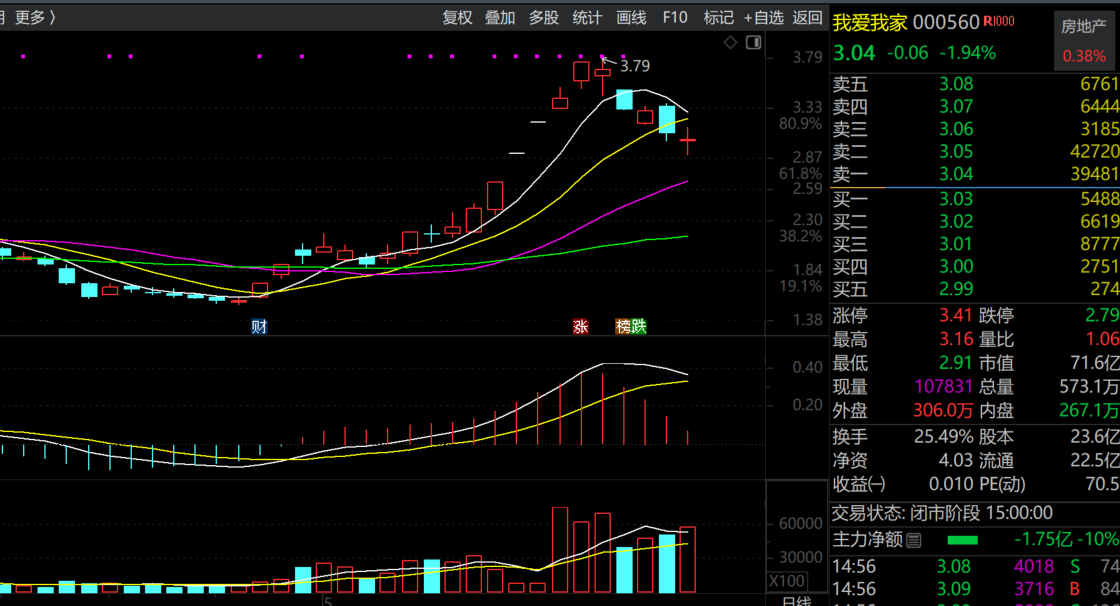Select the 买四 bid row at 3.00

click(x=976, y=267)
